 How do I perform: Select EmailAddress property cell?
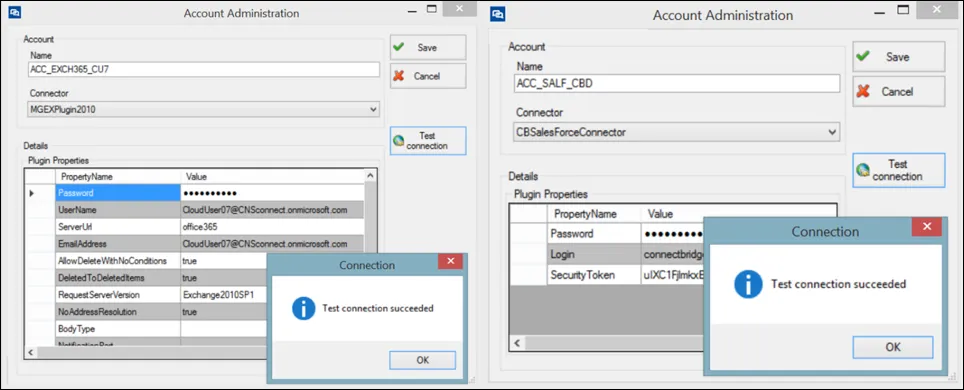pos(118,244)
